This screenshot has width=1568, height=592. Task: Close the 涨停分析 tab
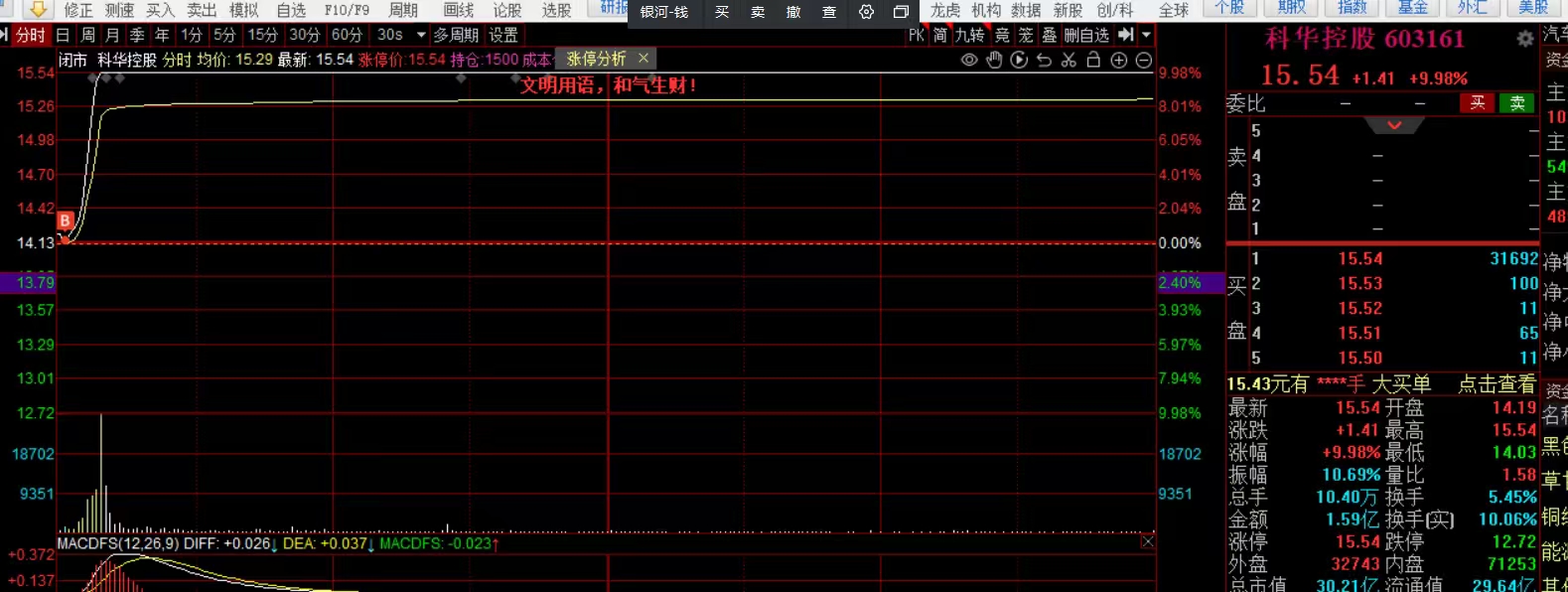coord(643,59)
